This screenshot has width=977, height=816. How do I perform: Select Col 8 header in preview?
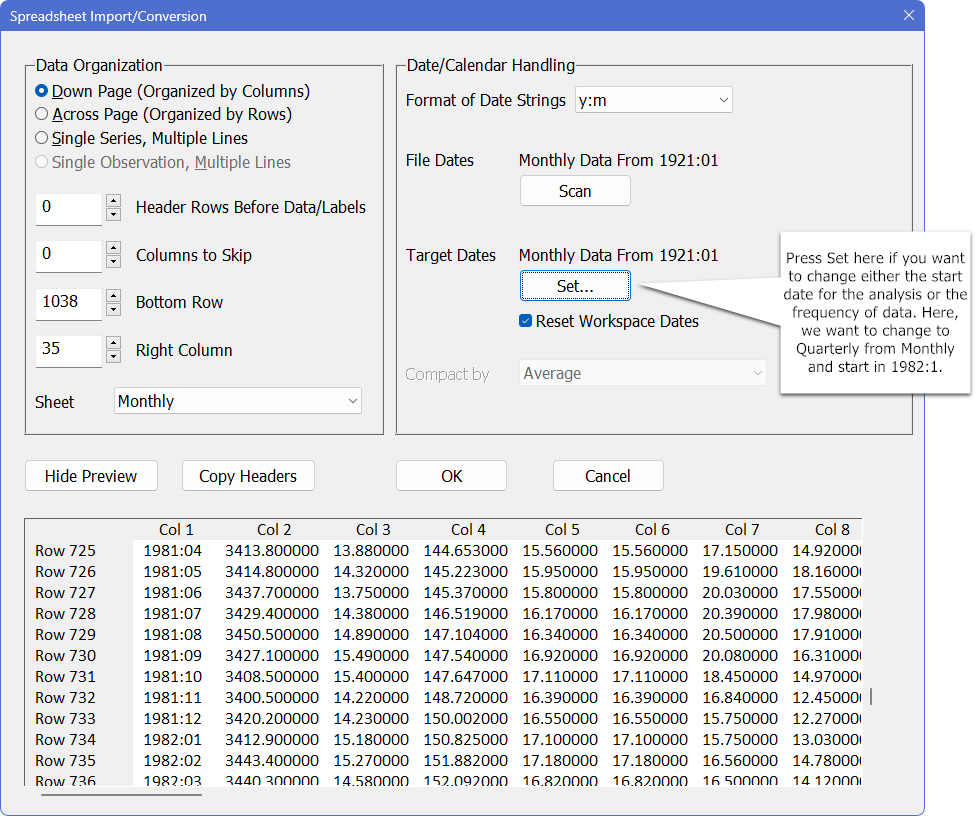point(832,529)
